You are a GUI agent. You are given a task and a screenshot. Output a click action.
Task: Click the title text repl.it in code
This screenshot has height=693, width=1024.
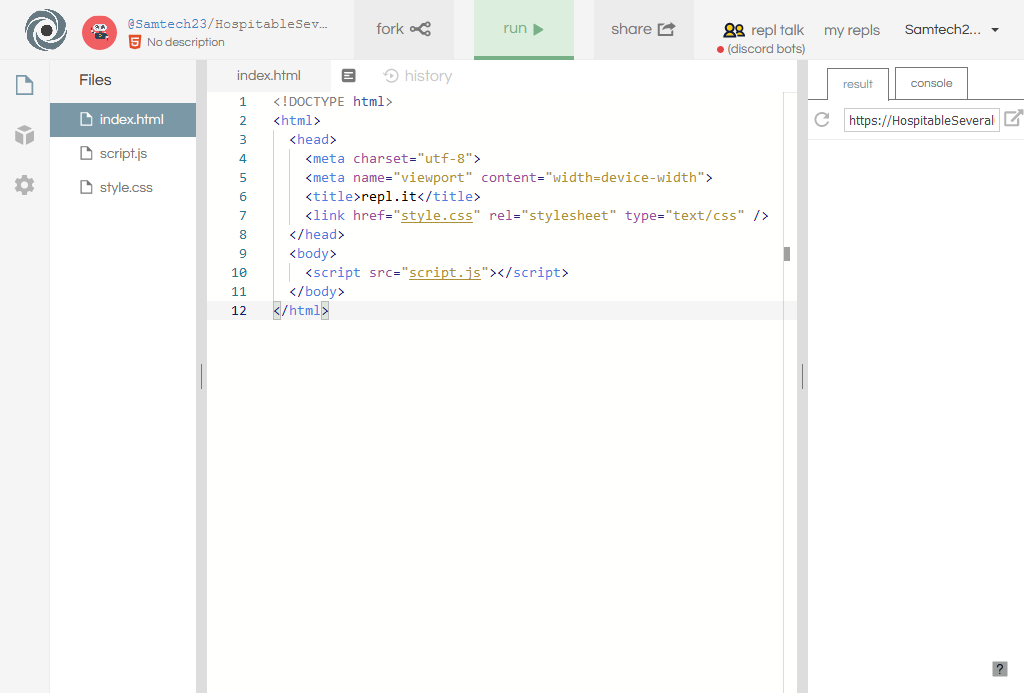[x=389, y=197]
